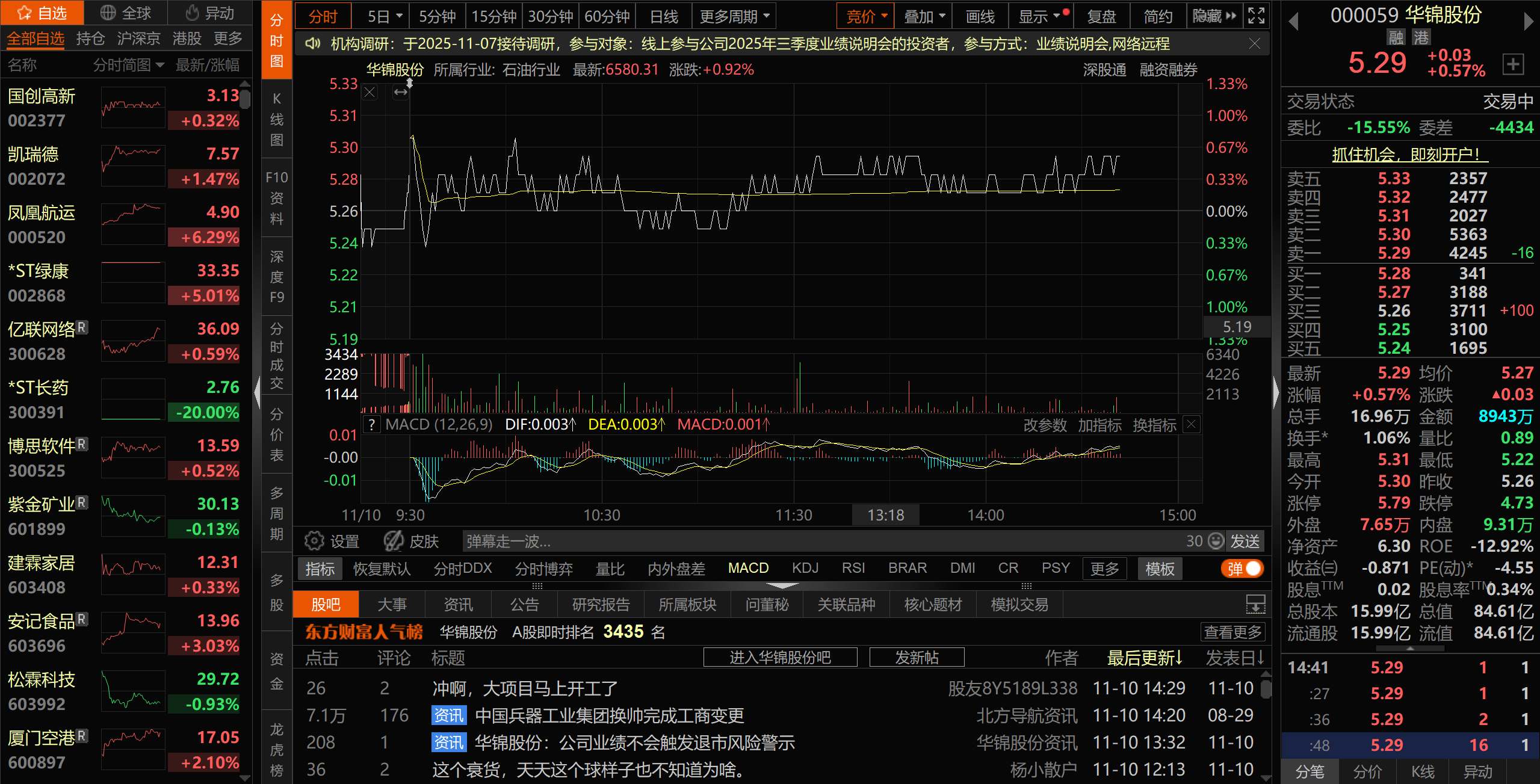Image resolution: width=1540 pixels, height=784 pixels.
Task: Click the emoji smiley icon
Action: click(x=1216, y=541)
